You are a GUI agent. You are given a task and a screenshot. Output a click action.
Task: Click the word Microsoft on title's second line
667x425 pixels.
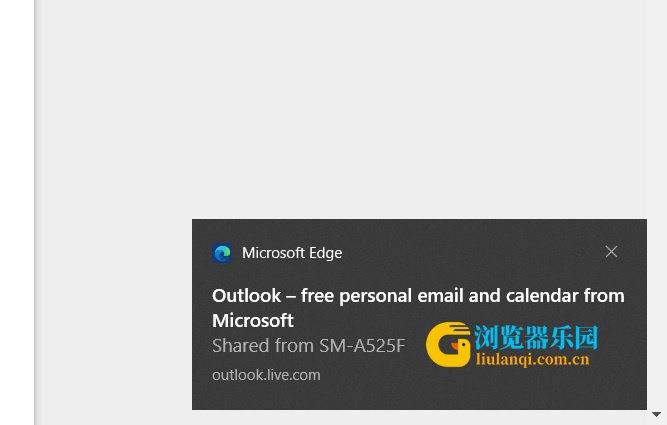pos(253,321)
